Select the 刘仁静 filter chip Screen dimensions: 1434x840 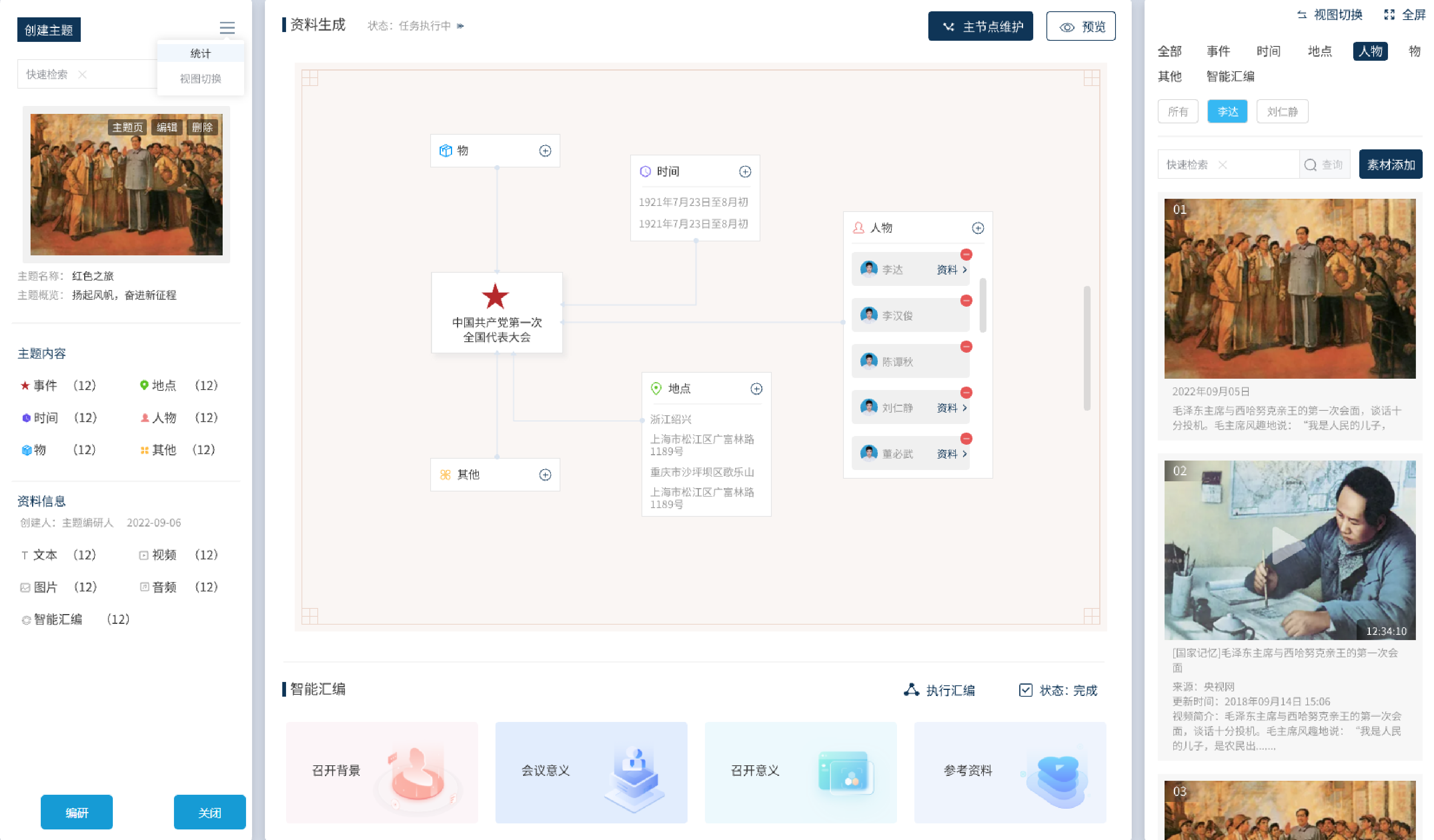pos(1282,112)
